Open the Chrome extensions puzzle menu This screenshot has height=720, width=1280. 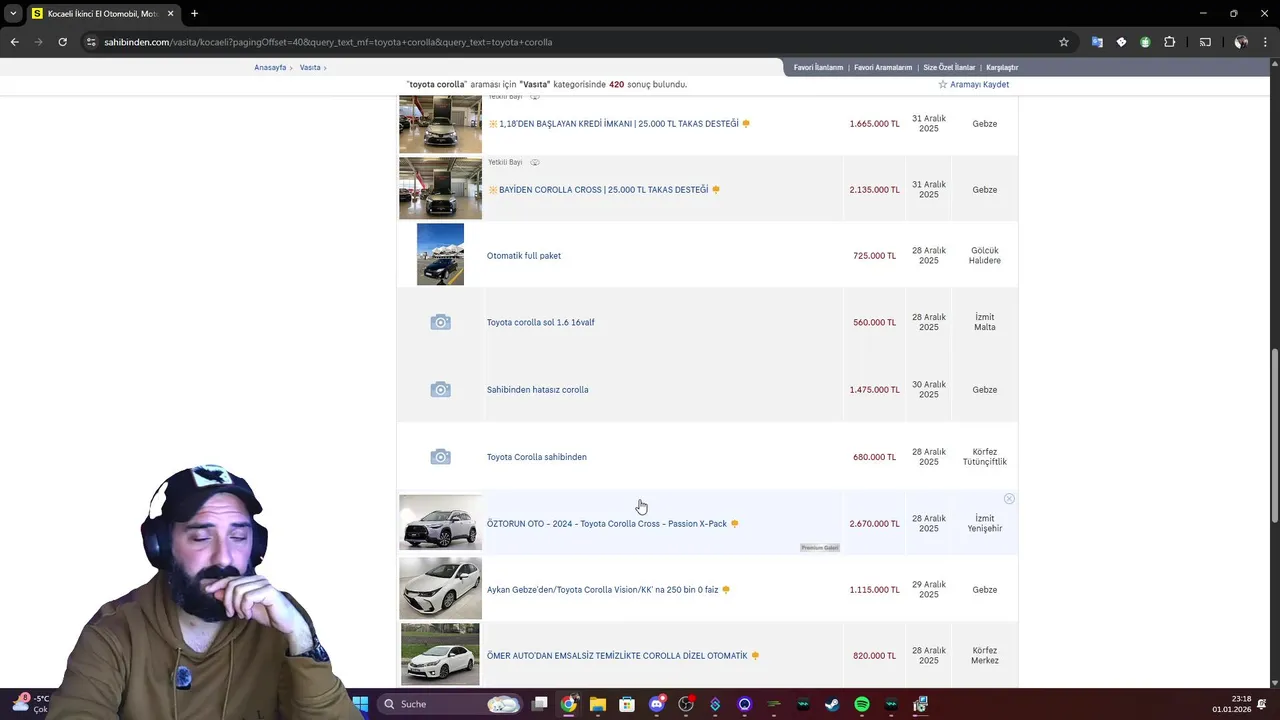click(1169, 42)
